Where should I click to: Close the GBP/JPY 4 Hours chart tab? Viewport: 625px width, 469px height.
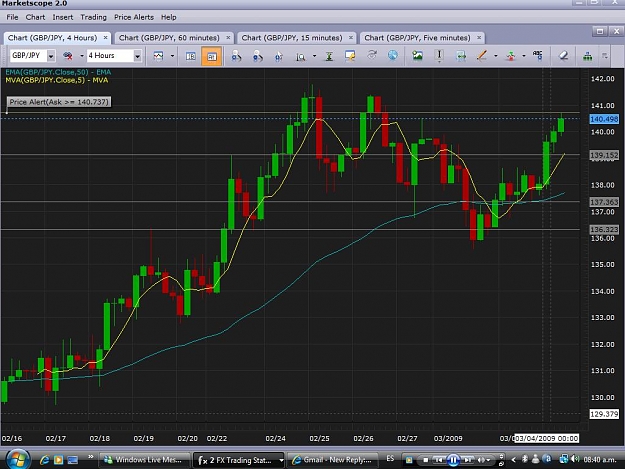click(x=105, y=37)
